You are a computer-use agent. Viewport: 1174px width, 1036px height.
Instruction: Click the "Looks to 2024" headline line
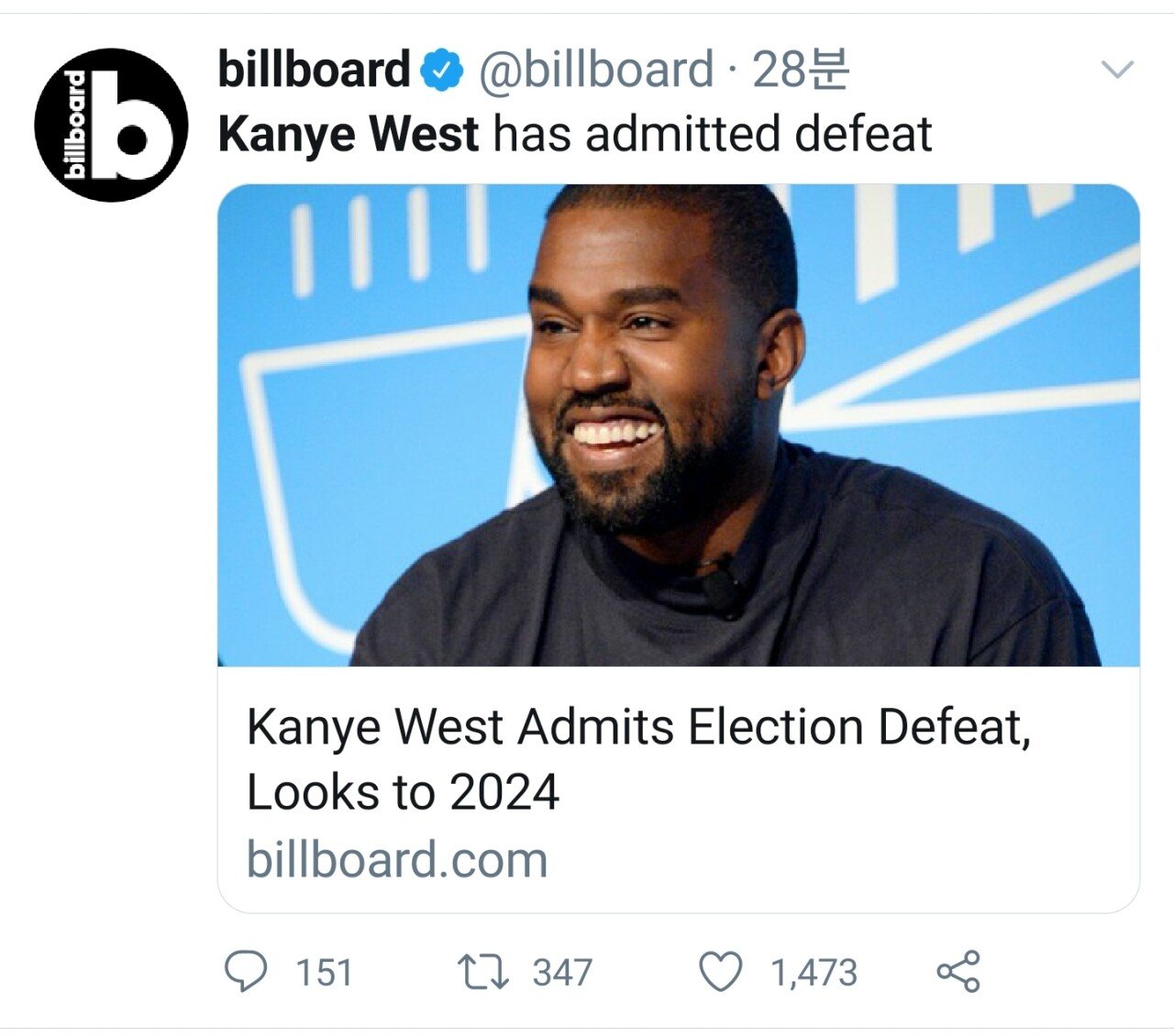click(403, 792)
